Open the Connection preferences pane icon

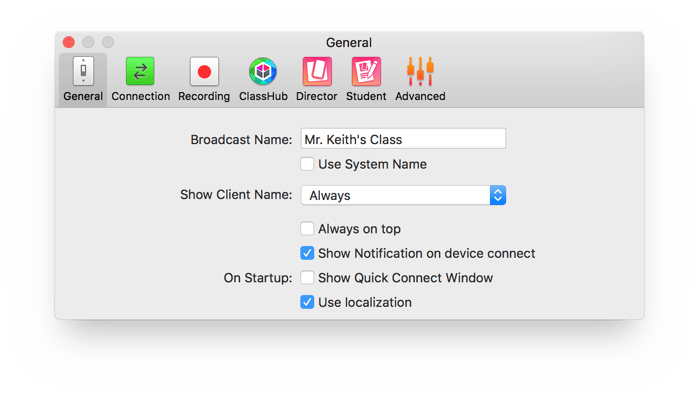pyautogui.click(x=140, y=71)
